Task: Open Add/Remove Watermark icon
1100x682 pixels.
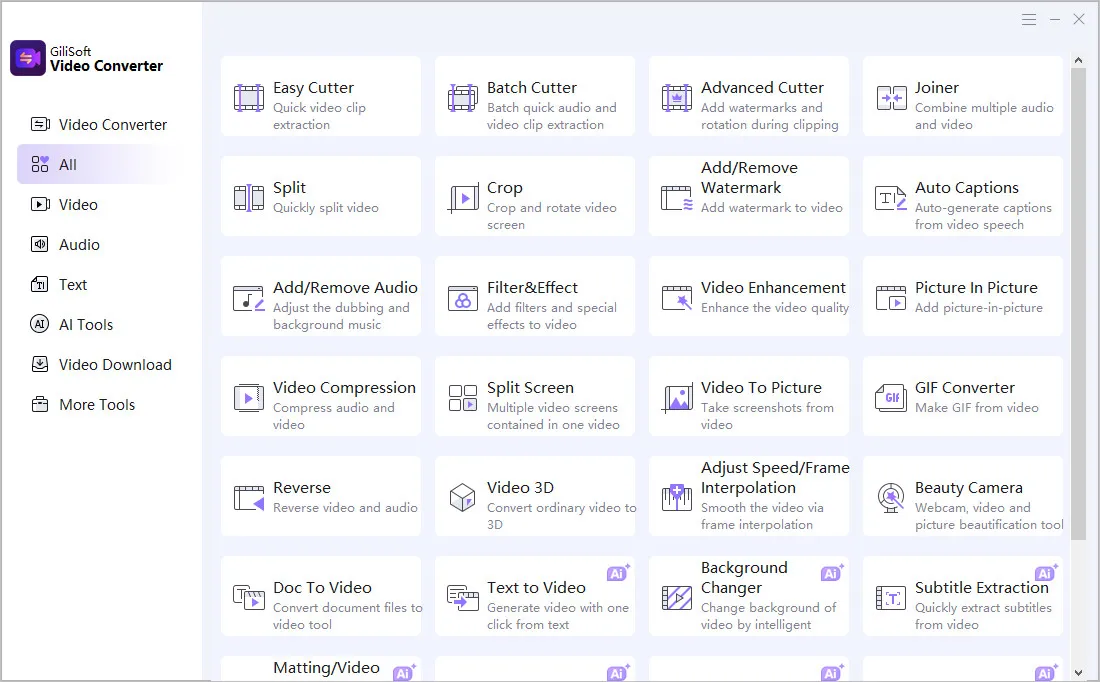Action: point(677,198)
